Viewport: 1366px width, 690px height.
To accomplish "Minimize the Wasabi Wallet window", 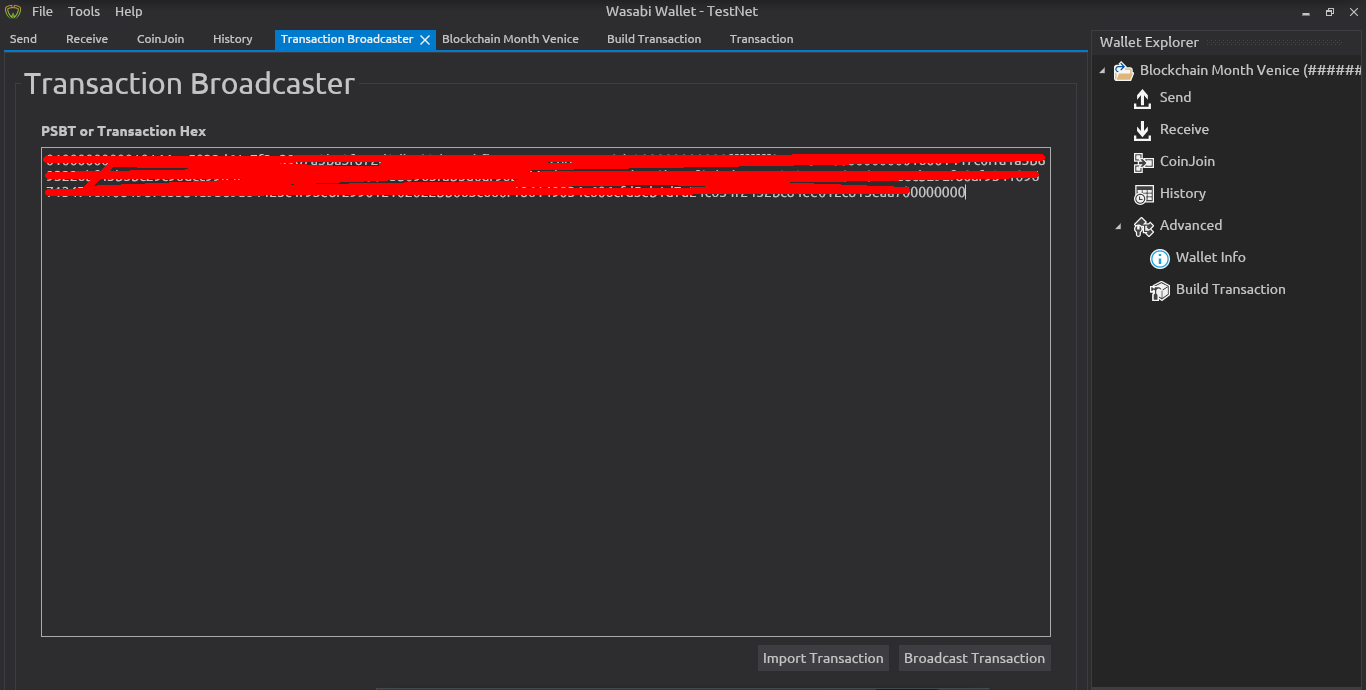I will (1307, 12).
